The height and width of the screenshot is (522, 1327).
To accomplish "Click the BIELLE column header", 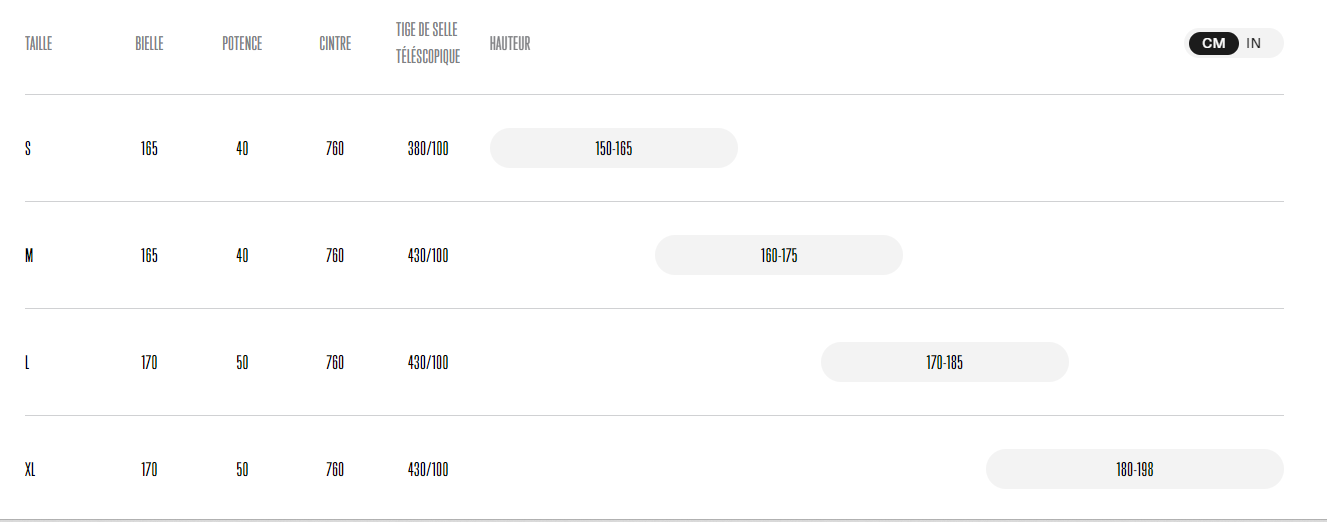I will (149, 44).
